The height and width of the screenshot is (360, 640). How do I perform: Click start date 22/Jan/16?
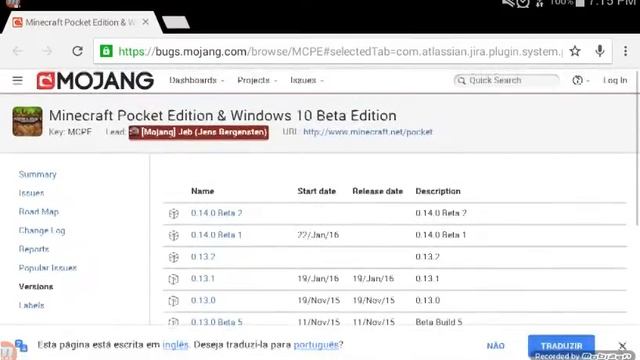point(318,235)
